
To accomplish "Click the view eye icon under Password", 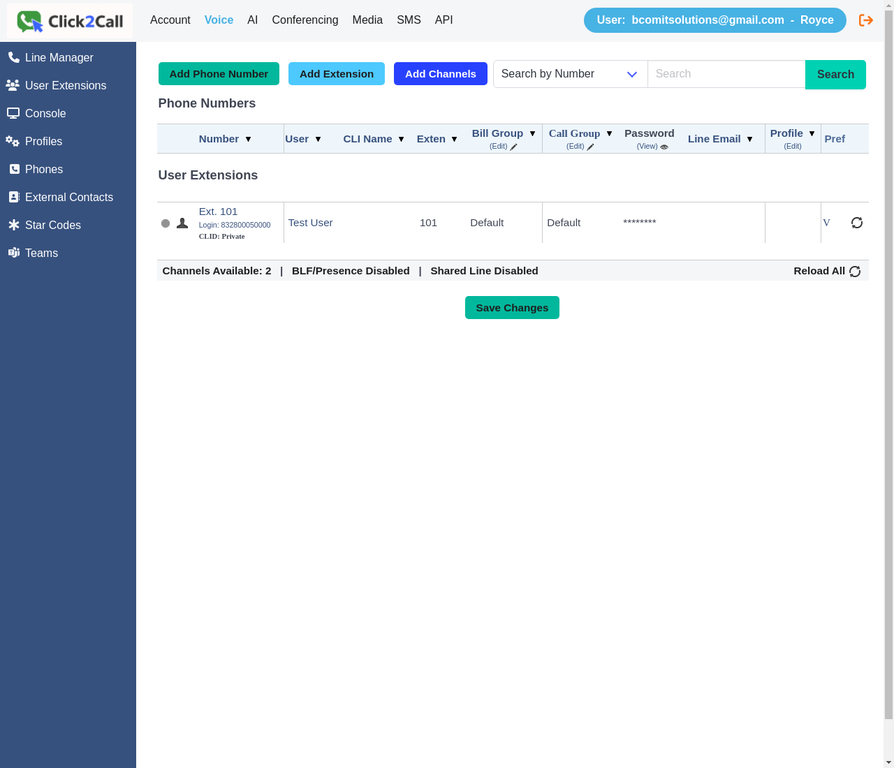I will pos(663,146).
